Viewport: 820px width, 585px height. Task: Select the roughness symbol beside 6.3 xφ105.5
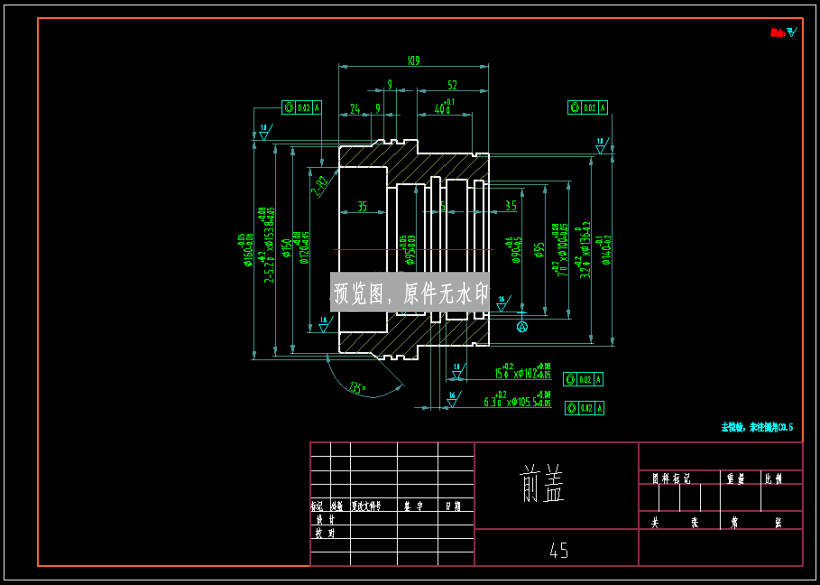coord(452,399)
